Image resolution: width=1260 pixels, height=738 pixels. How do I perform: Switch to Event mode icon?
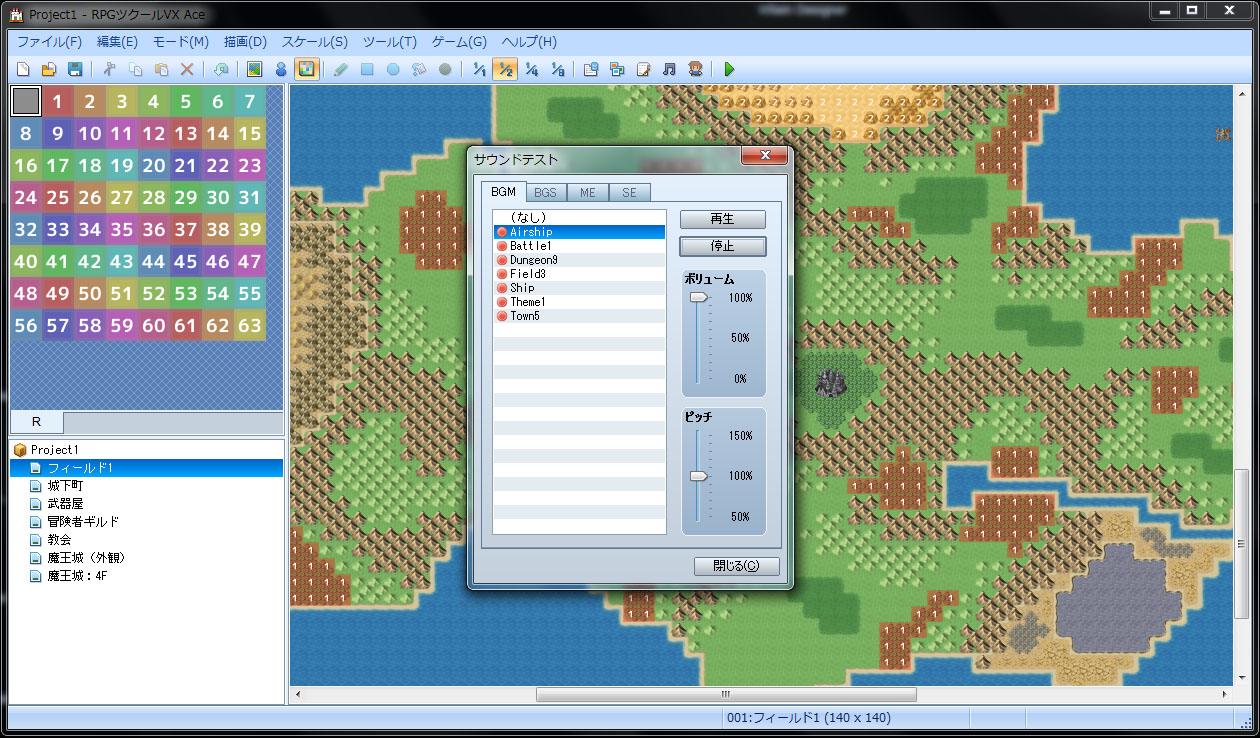[x=281, y=70]
